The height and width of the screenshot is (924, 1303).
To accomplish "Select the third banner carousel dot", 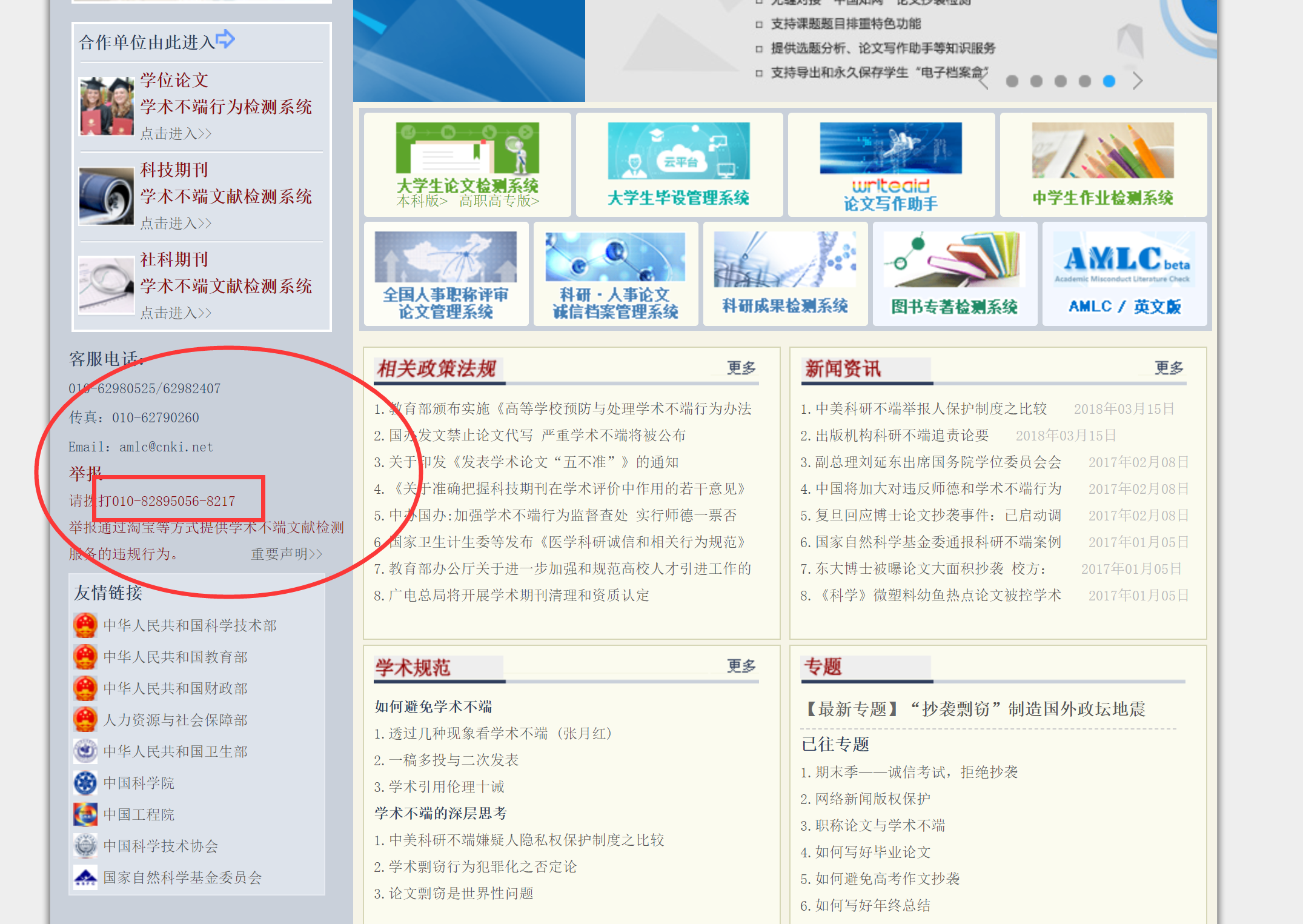I will pyautogui.click(x=1060, y=81).
